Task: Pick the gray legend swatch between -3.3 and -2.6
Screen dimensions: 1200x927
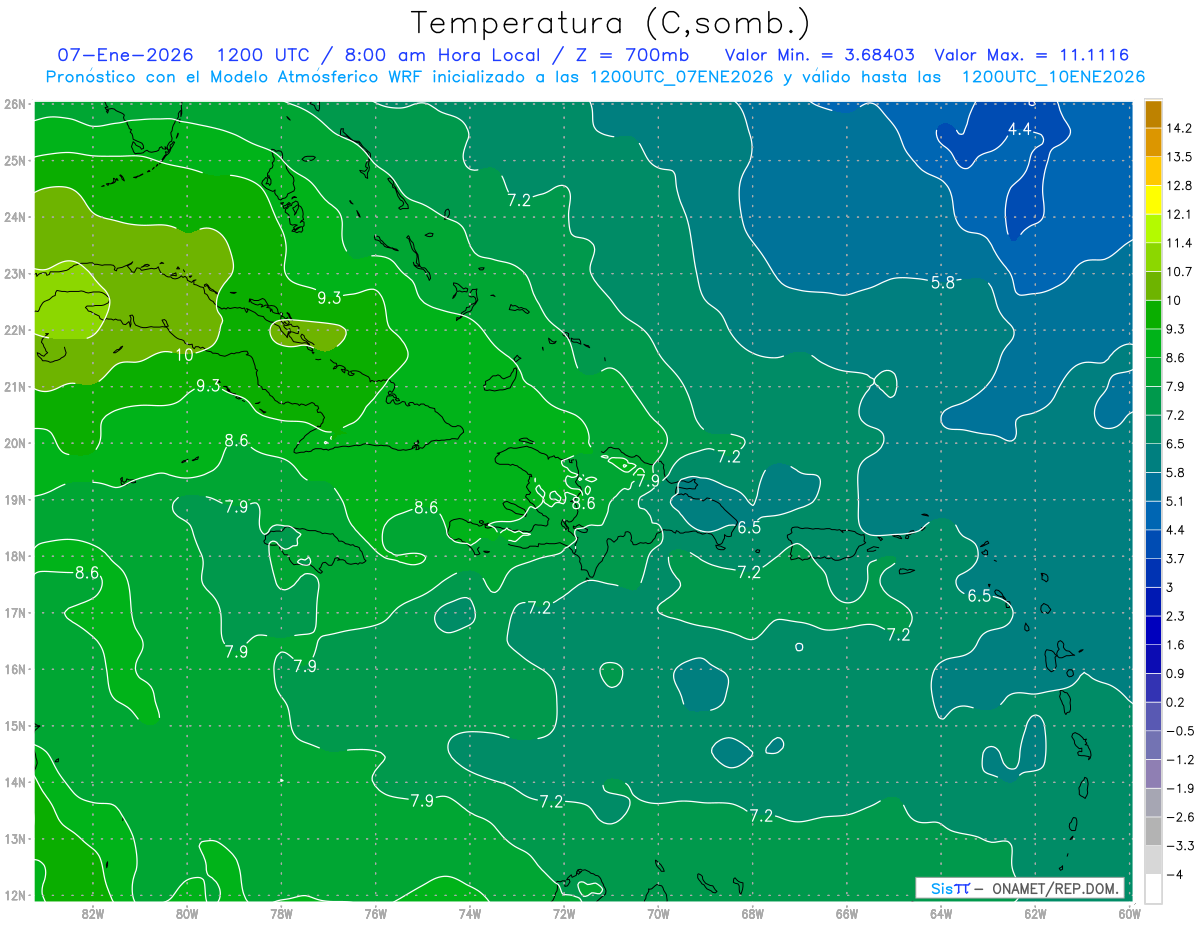Action: (1153, 832)
